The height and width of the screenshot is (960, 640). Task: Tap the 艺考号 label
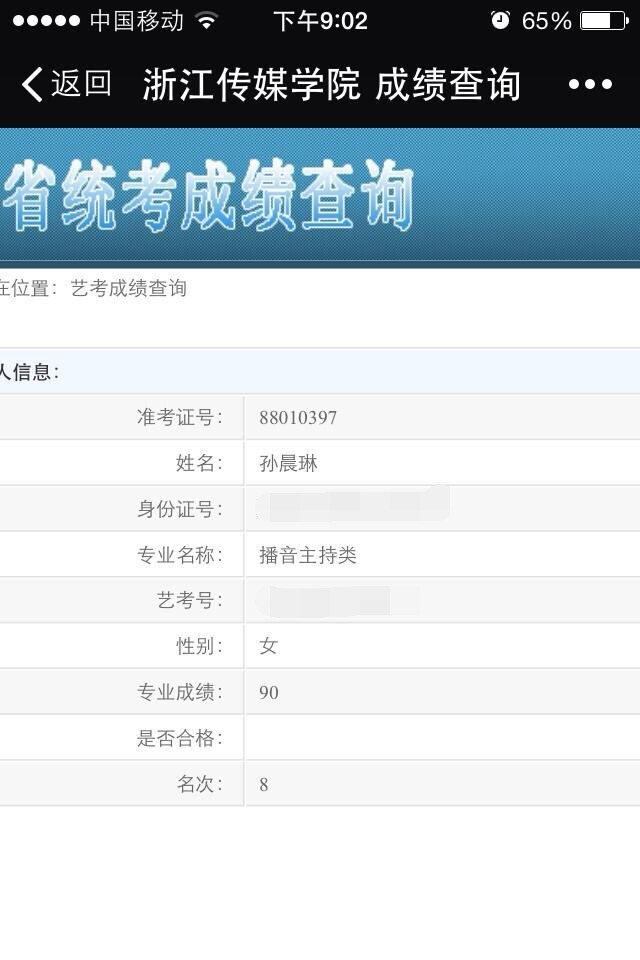[x=189, y=600]
